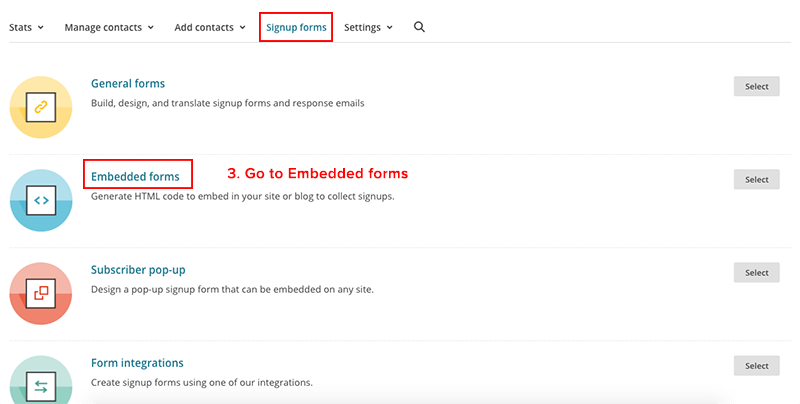
Task: Click the search magnifier icon
Action: coord(419,27)
